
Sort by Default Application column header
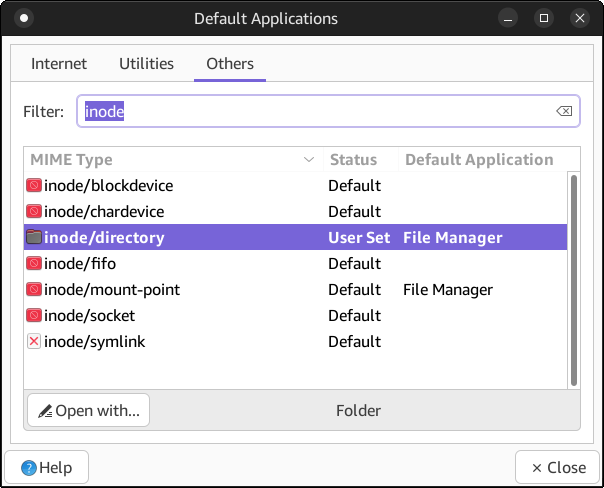[489, 159]
